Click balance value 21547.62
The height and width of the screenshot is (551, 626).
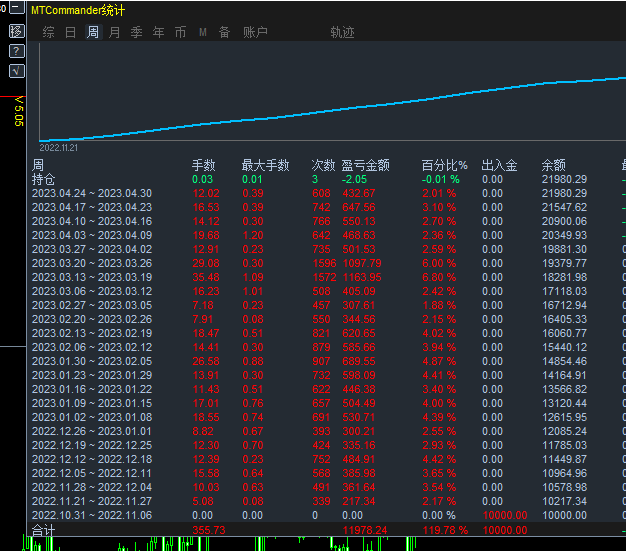point(564,207)
